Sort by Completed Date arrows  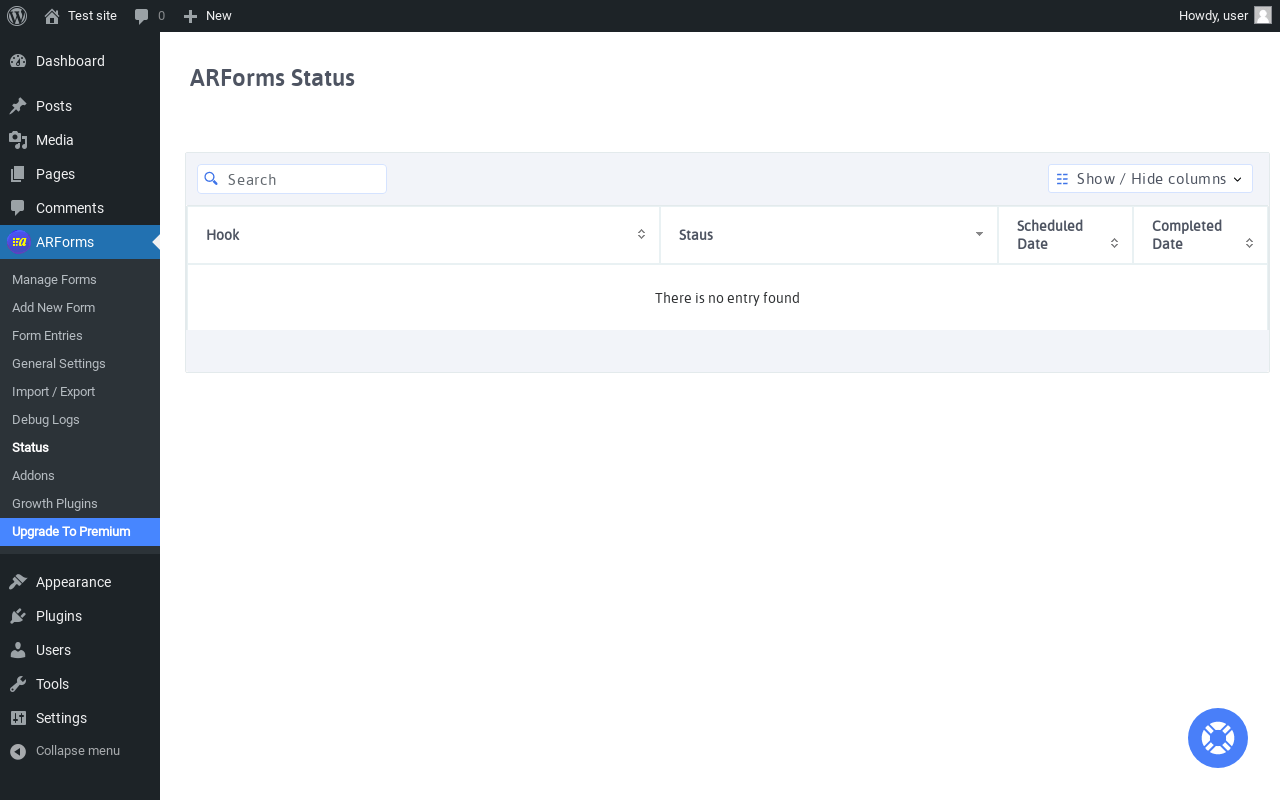click(1249, 243)
